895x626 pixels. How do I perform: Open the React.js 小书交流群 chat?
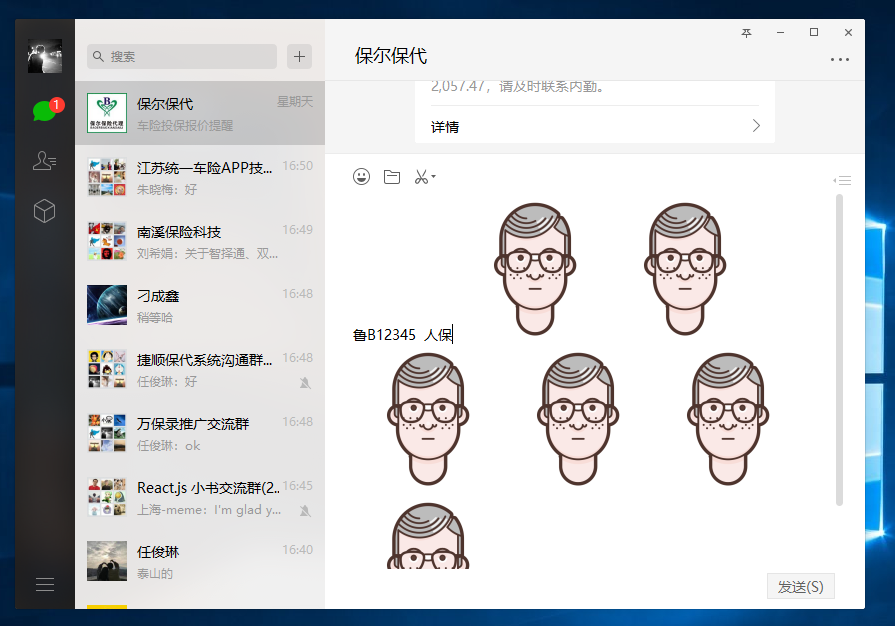tap(200, 496)
